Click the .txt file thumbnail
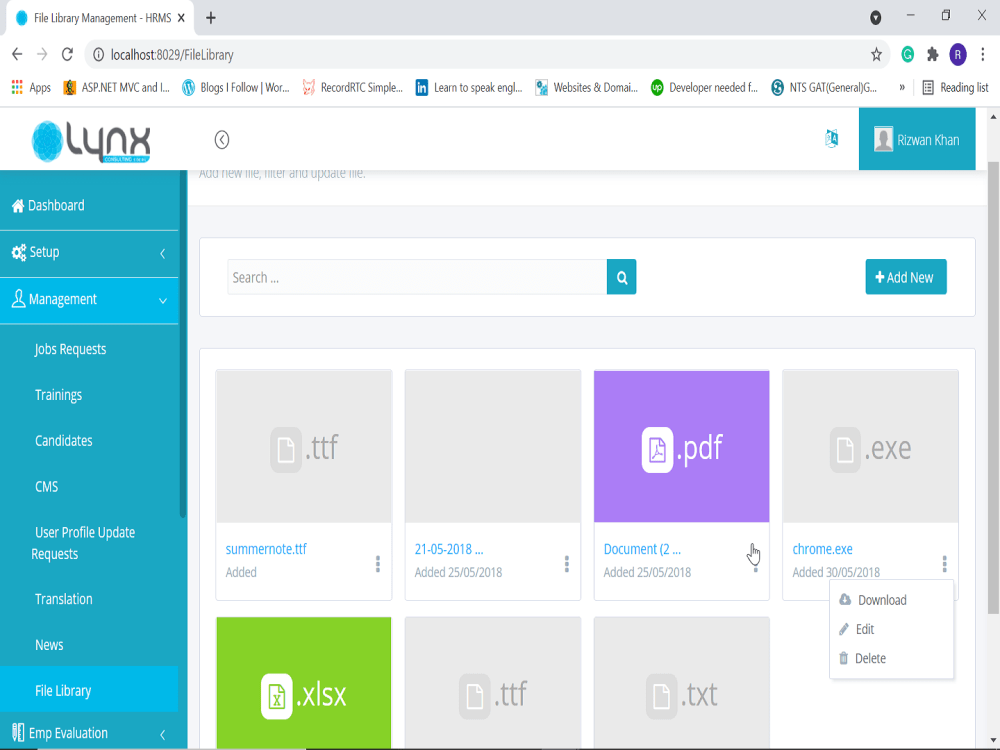The image size is (1000, 750). (681, 682)
